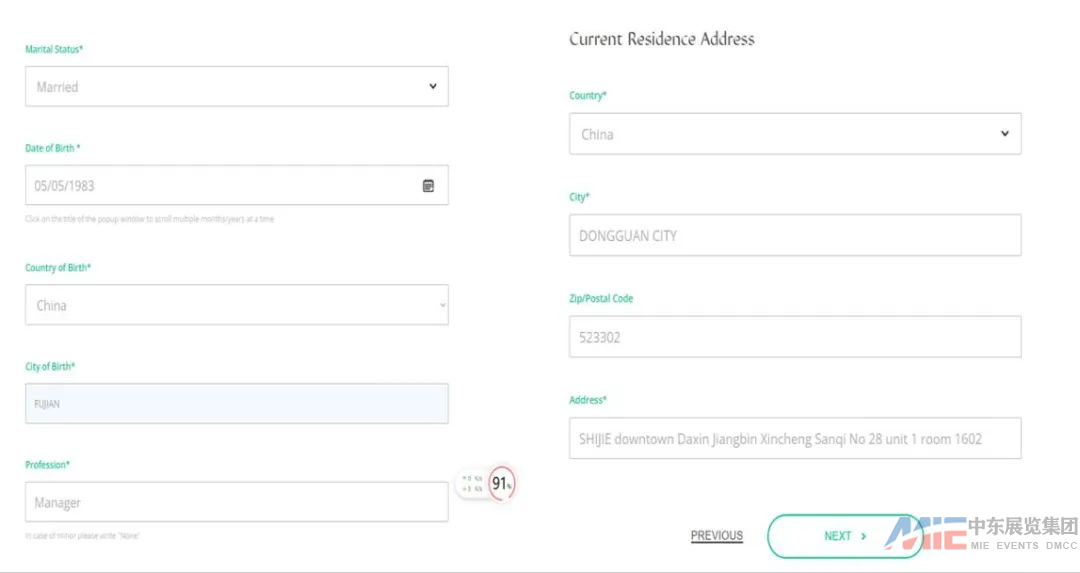Click the Marital Status label

point(54,49)
